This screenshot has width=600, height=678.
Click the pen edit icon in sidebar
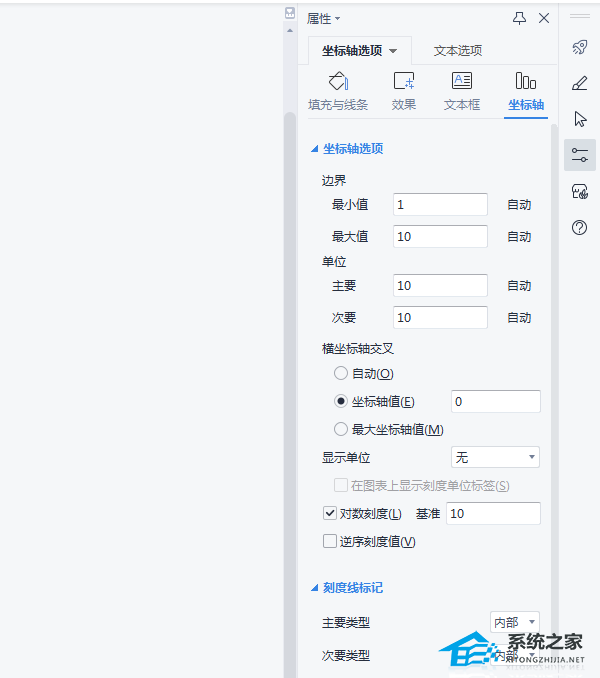tap(580, 83)
